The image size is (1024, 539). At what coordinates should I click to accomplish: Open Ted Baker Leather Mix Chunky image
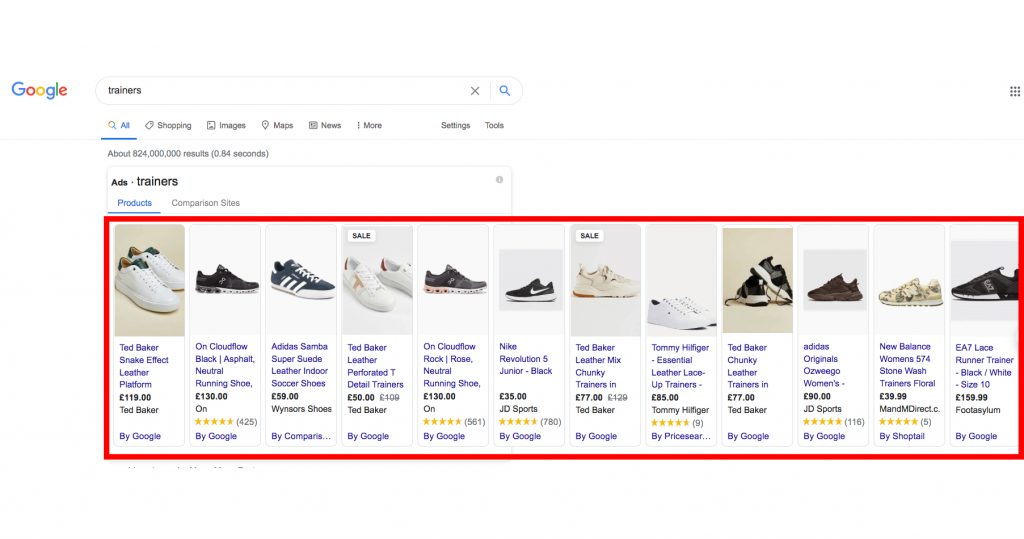click(x=605, y=281)
